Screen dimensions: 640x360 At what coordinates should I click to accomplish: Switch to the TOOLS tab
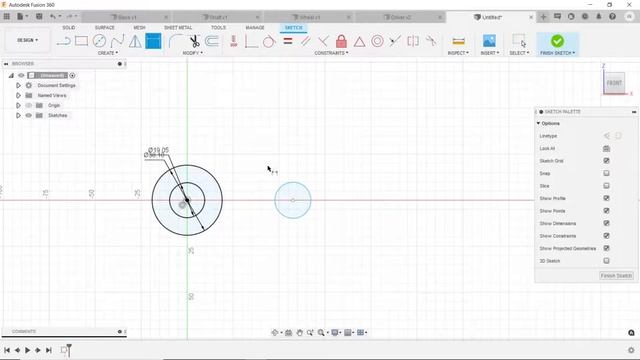click(218, 27)
